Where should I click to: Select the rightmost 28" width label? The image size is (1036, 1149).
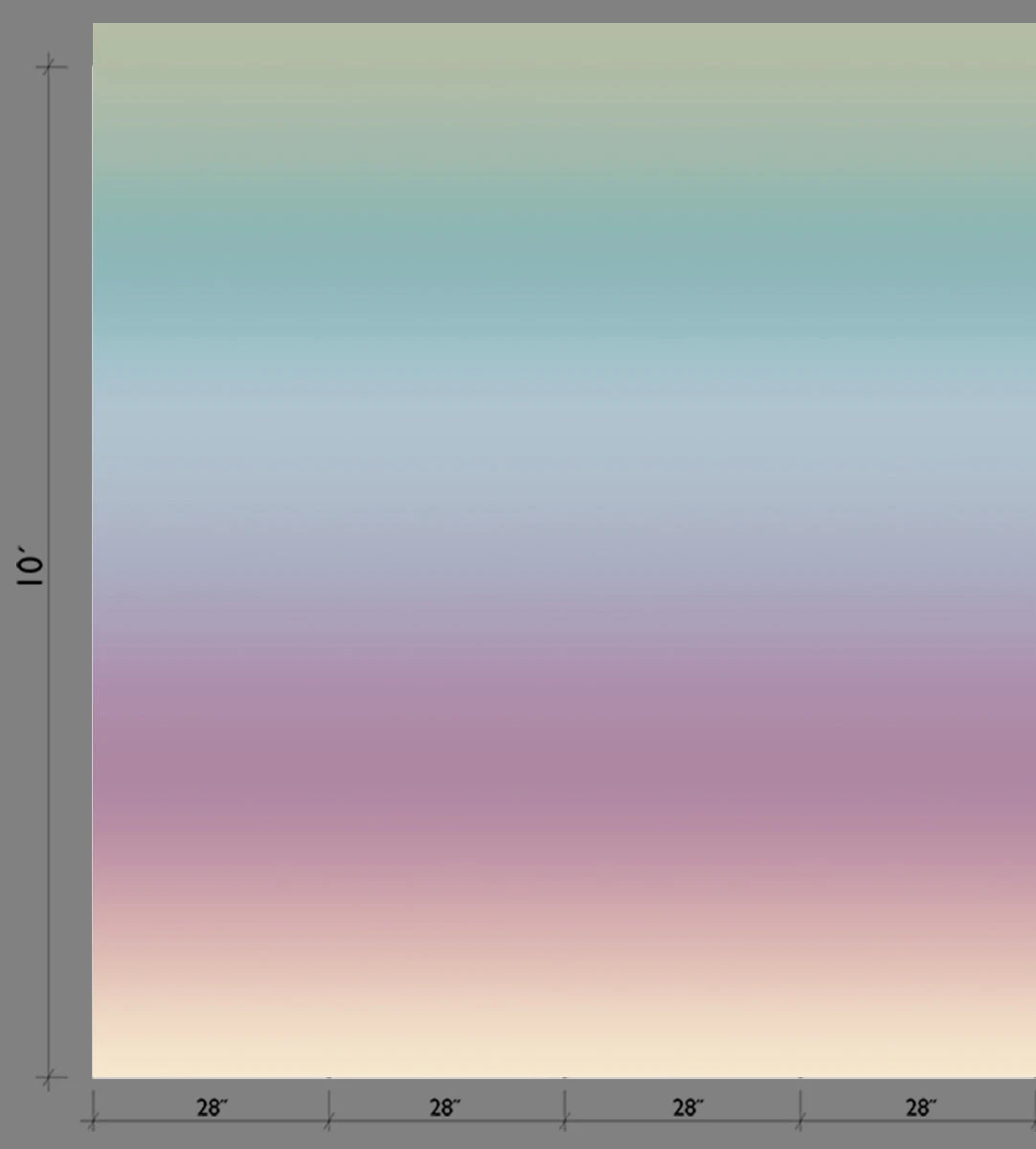point(920,1108)
